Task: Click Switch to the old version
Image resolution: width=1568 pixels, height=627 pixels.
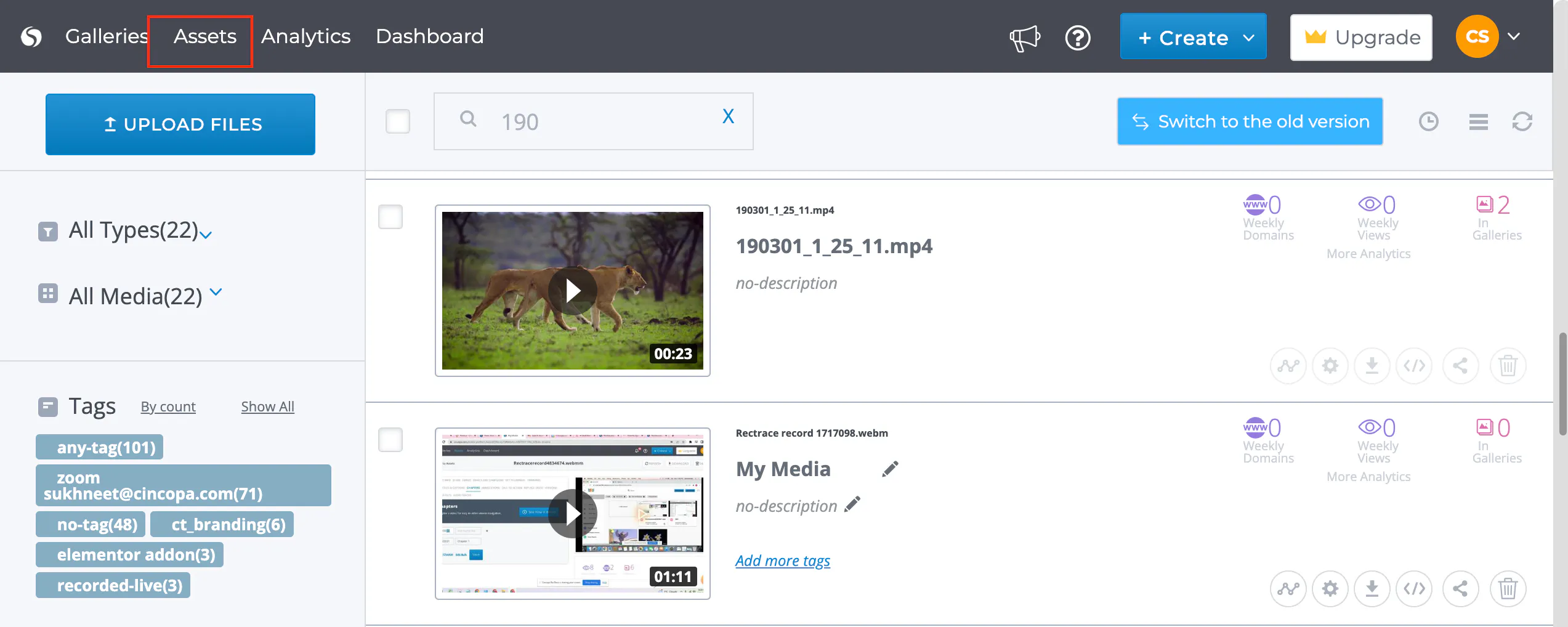Action: point(1250,121)
